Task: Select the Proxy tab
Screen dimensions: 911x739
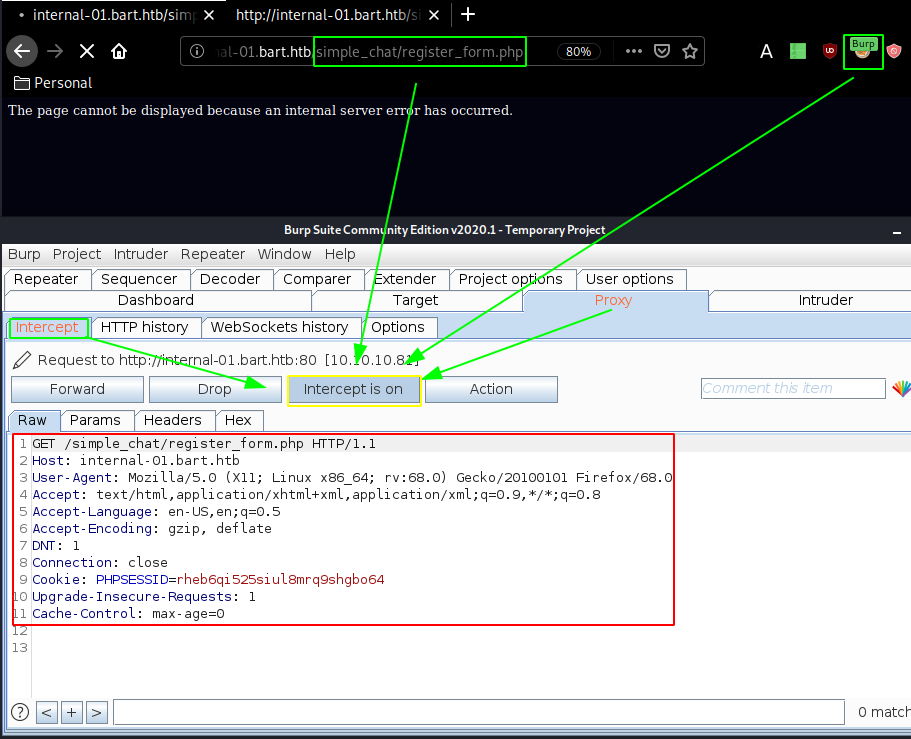Action: pos(614,300)
